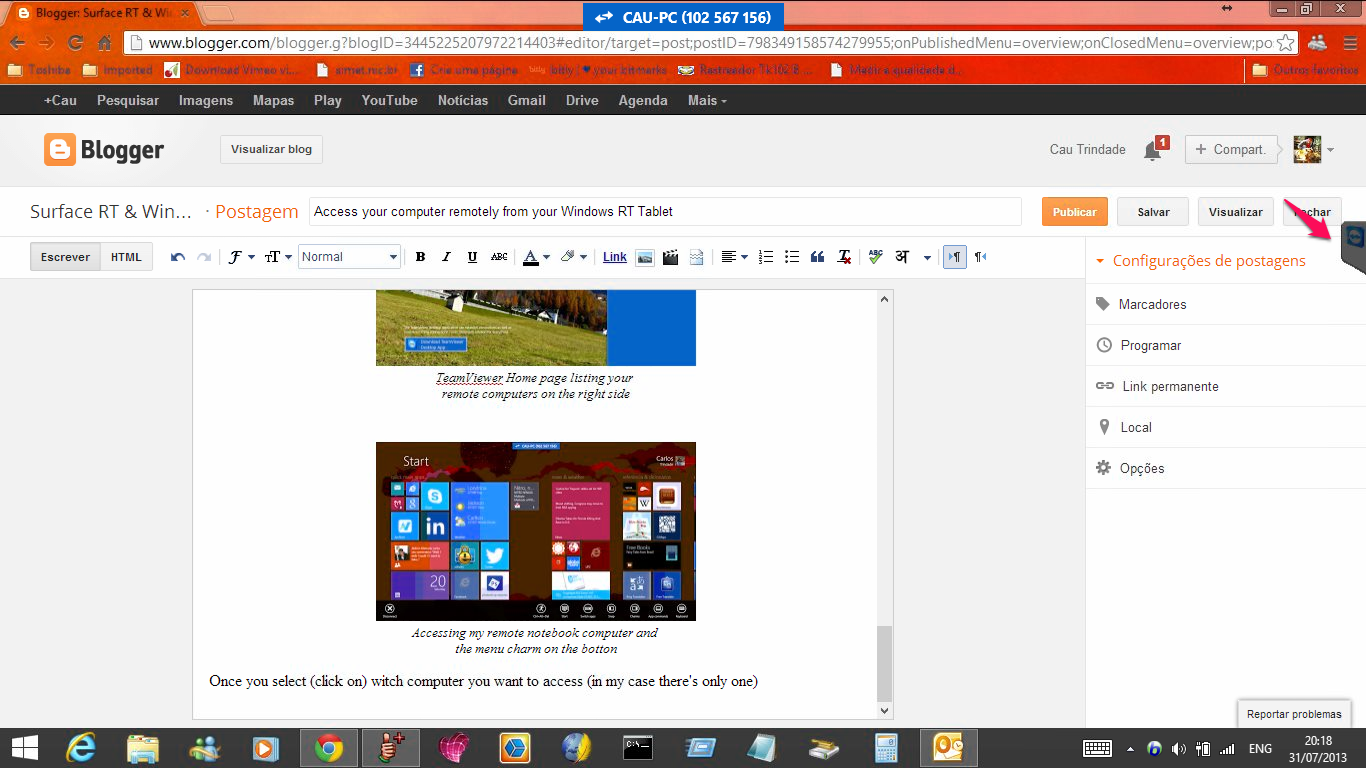Open Imagens in the Google bar
1366x768 pixels.
[206, 100]
